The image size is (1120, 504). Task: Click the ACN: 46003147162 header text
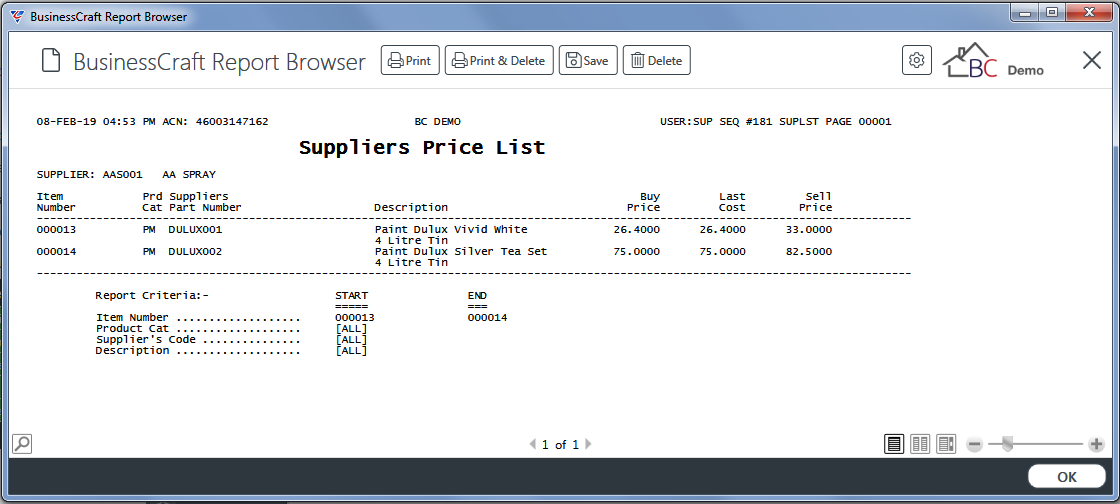tap(215, 122)
